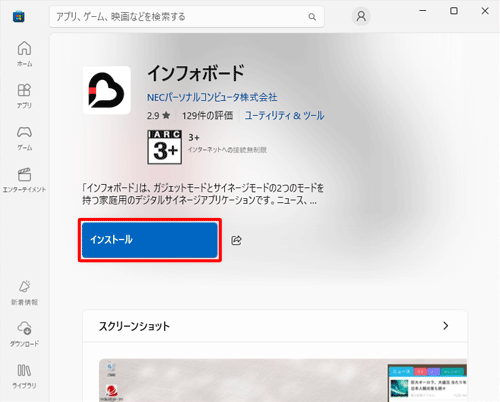Open the app screenshot thumbnail

click(x=283, y=380)
